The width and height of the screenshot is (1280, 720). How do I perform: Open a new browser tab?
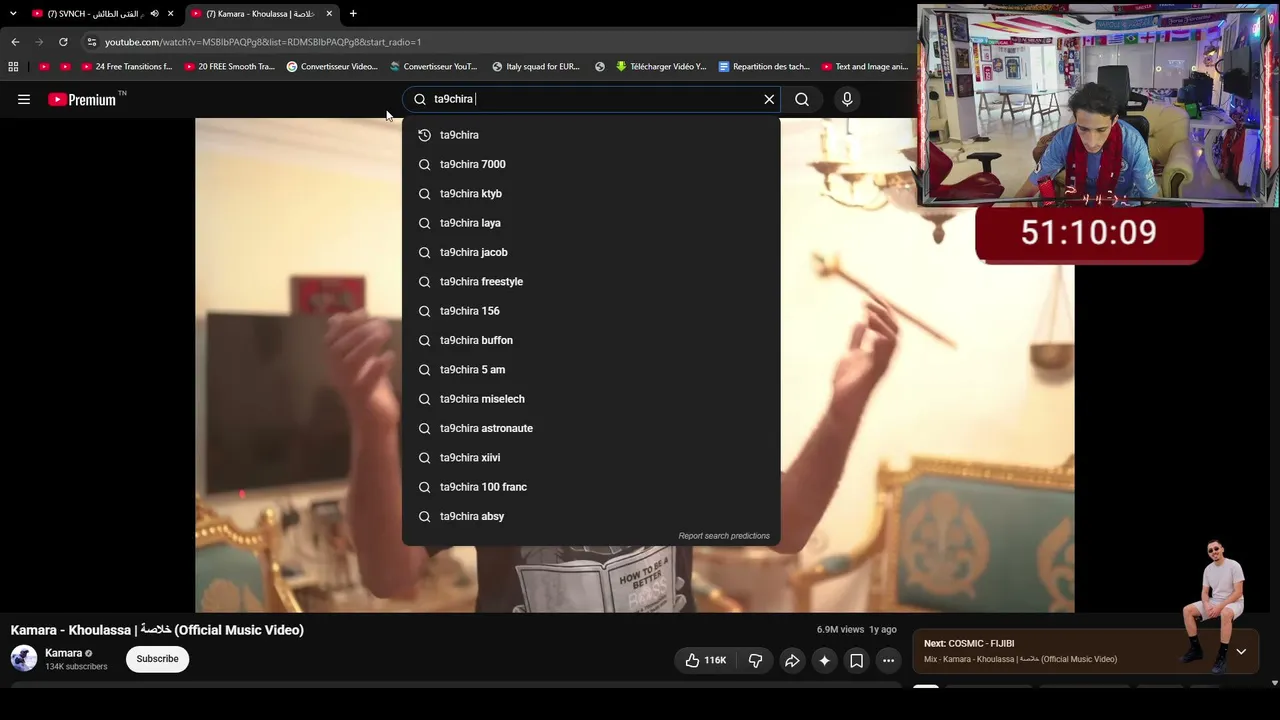(x=353, y=14)
